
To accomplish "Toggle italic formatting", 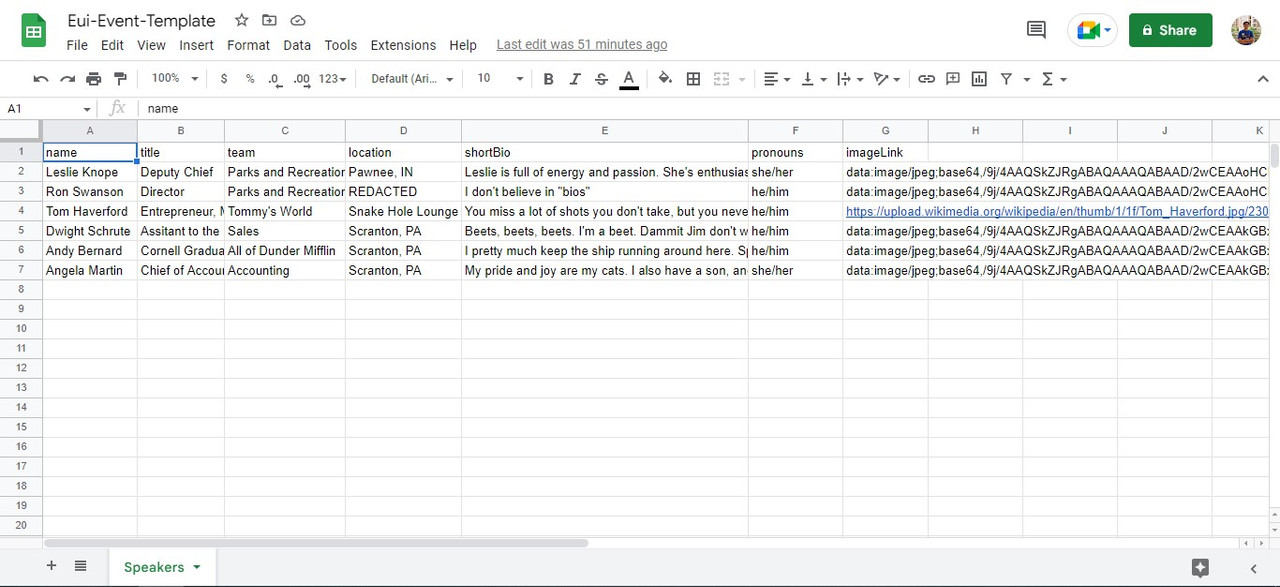I will [x=574, y=79].
